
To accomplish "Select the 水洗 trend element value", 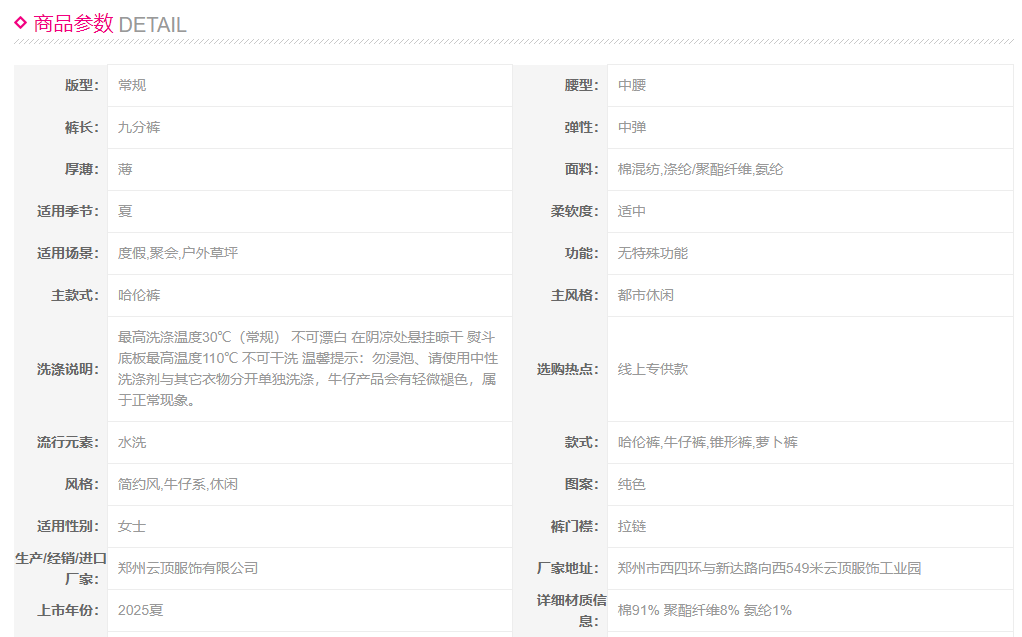I will click(x=132, y=442).
